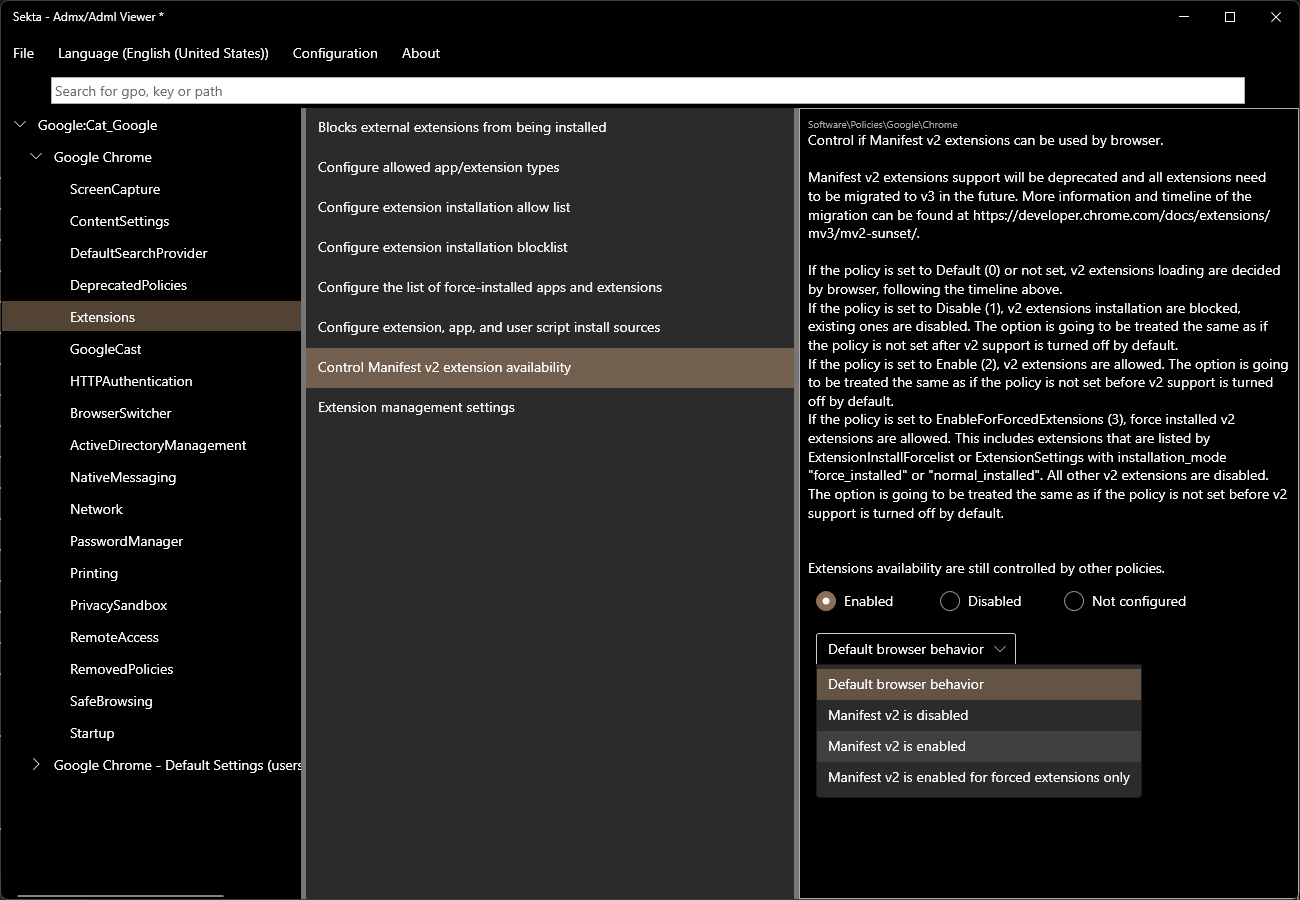
Task: Choose Default browser behavior in the dropdown list
Action: tap(979, 684)
